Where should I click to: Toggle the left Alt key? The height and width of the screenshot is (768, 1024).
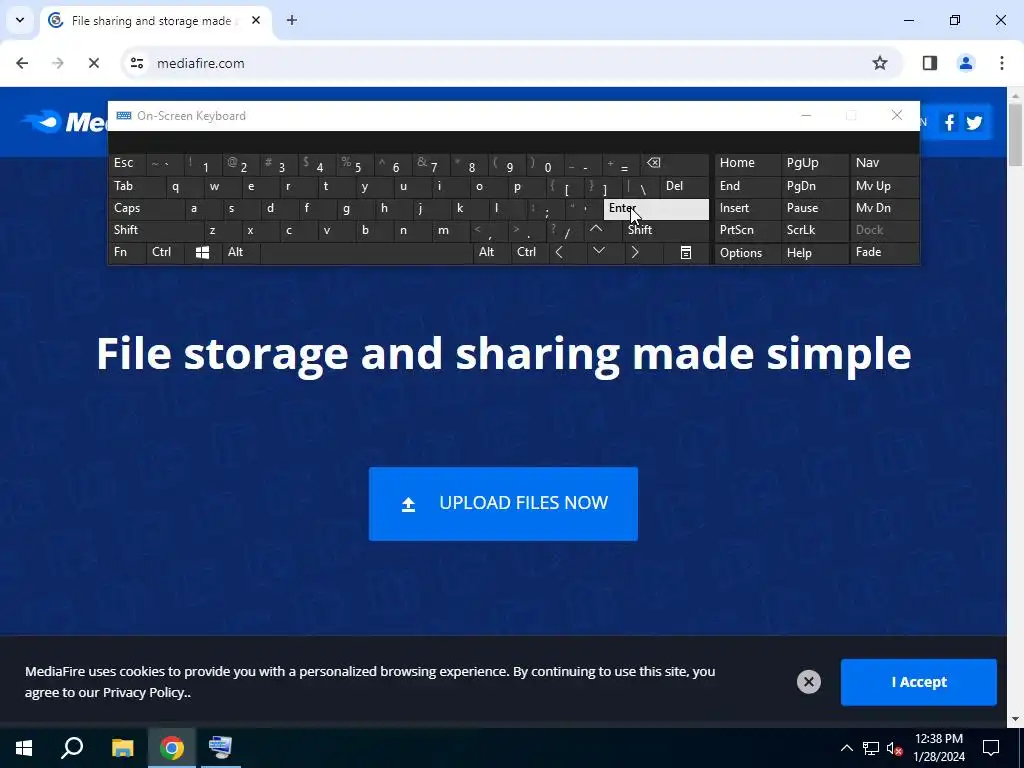(x=241, y=253)
